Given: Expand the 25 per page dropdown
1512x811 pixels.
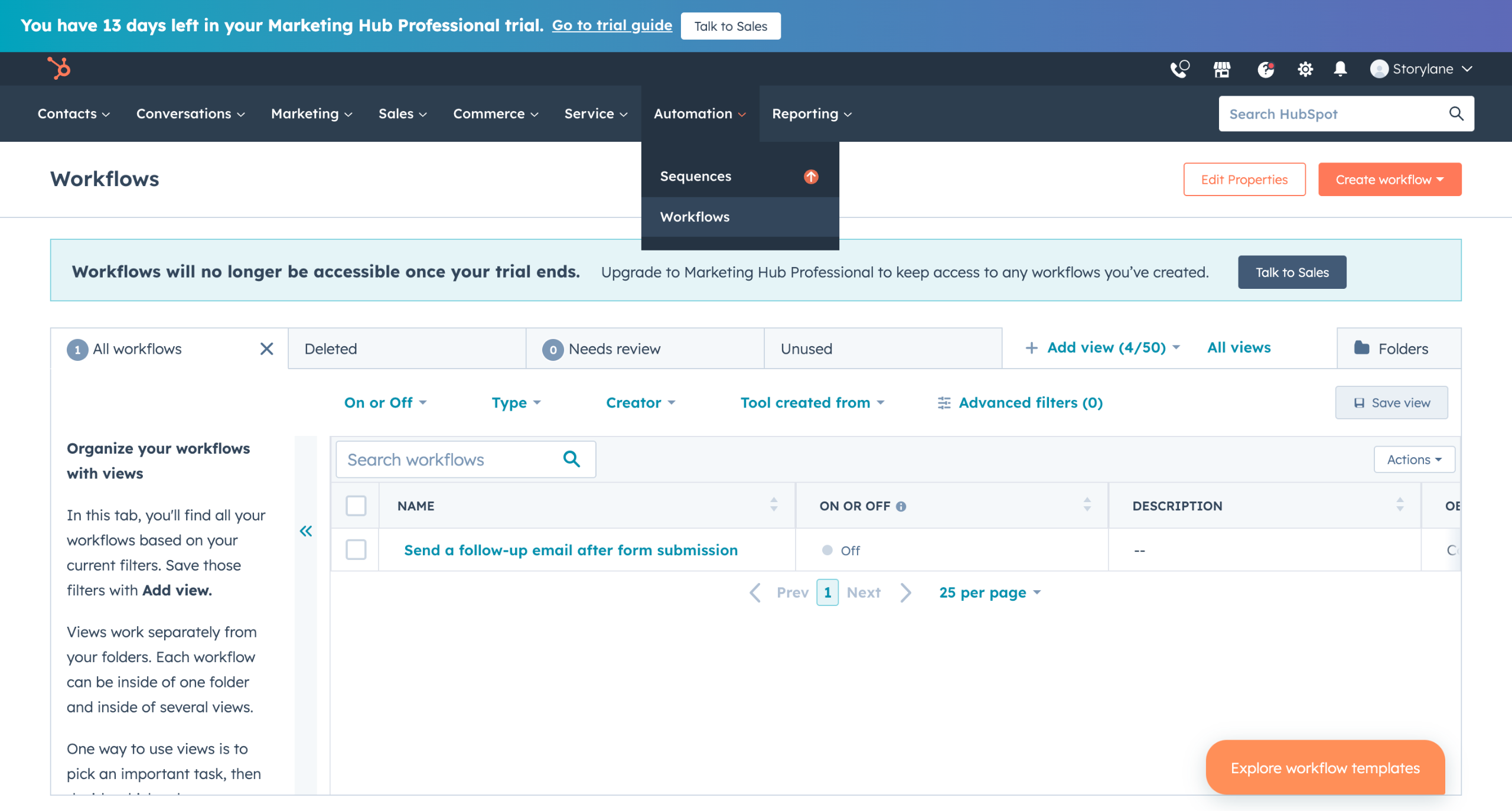Looking at the screenshot, I should [x=990, y=592].
